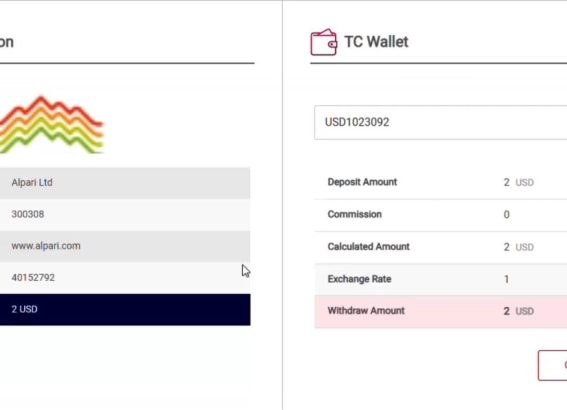Viewport: 567px width, 410px height.
Task: Click the Deposit Amount value 2 USD
Action: point(519,182)
